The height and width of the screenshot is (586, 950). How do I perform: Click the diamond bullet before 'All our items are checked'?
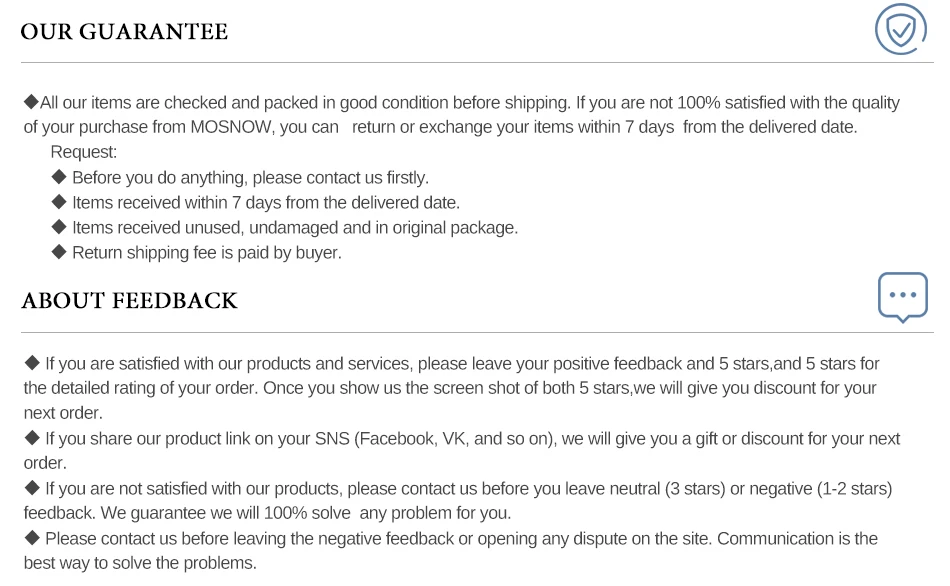coord(31,102)
